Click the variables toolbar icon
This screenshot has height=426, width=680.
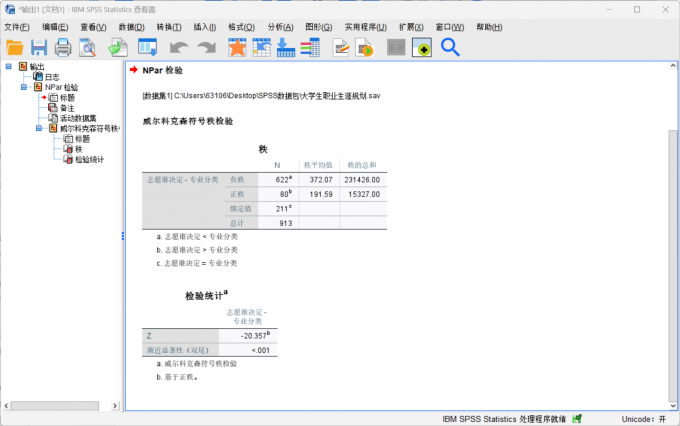pyautogui.click(x=310, y=47)
